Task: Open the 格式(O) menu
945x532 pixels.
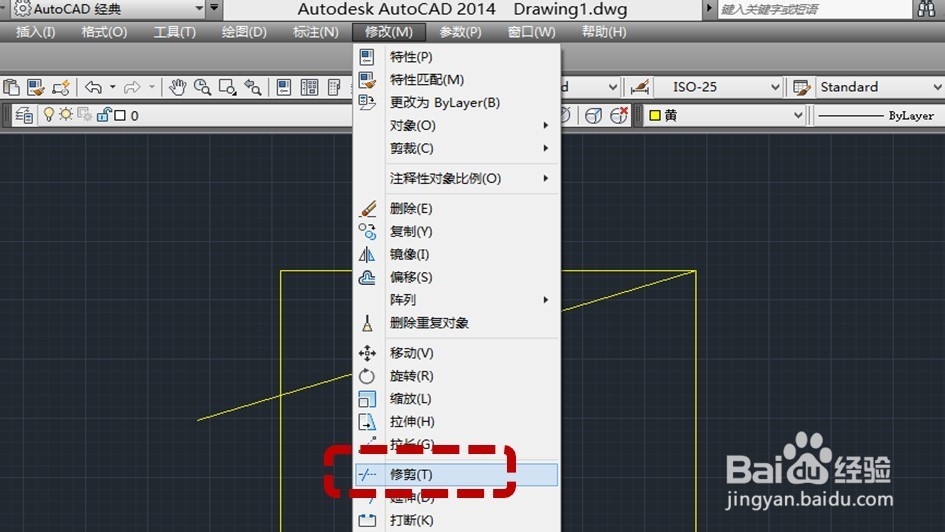Action: (104, 32)
